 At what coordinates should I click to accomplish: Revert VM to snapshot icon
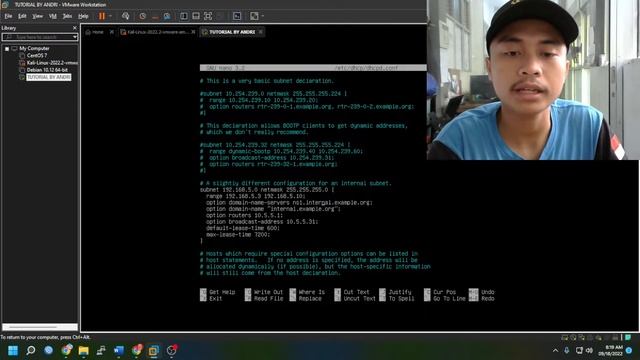[x=155, y=16]
